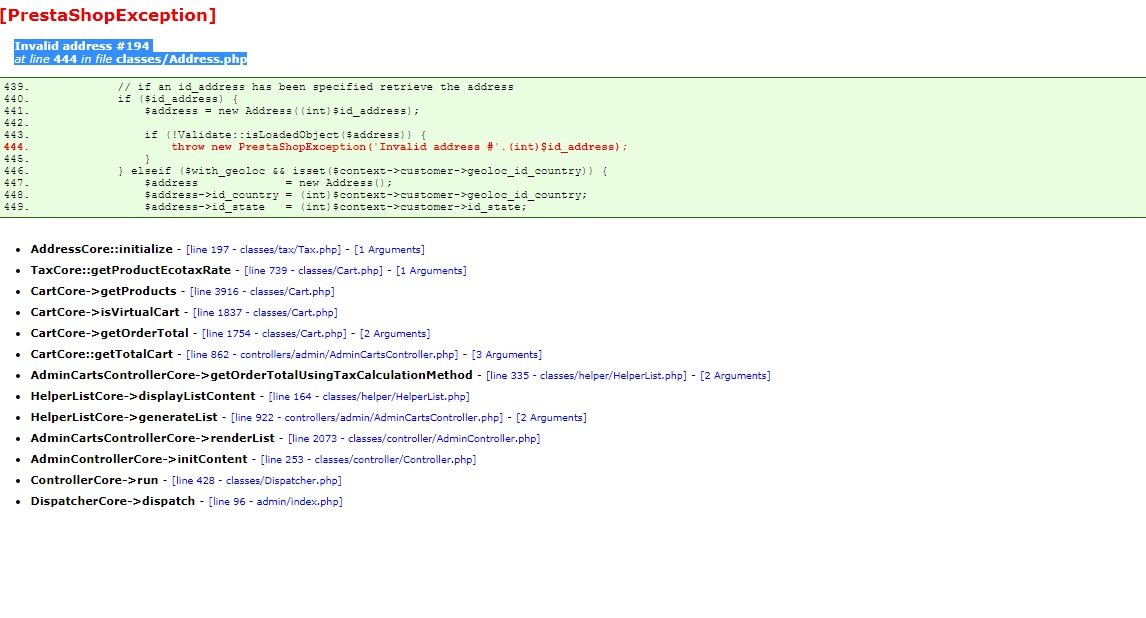Image resolution: width=1146 pixels, height=618 pixels.
Task: Open line 922 AdminCartsController.php link
Action: [367, 418]
